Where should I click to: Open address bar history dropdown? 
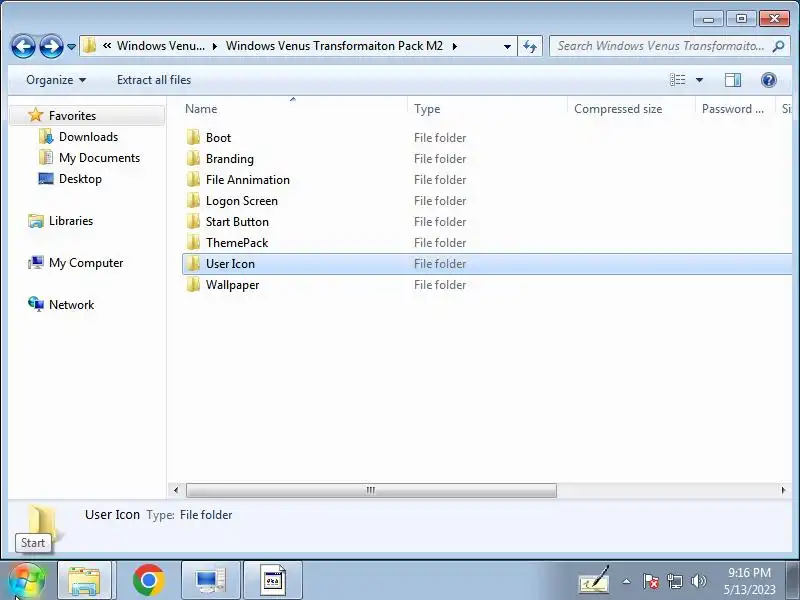(507, 46)
